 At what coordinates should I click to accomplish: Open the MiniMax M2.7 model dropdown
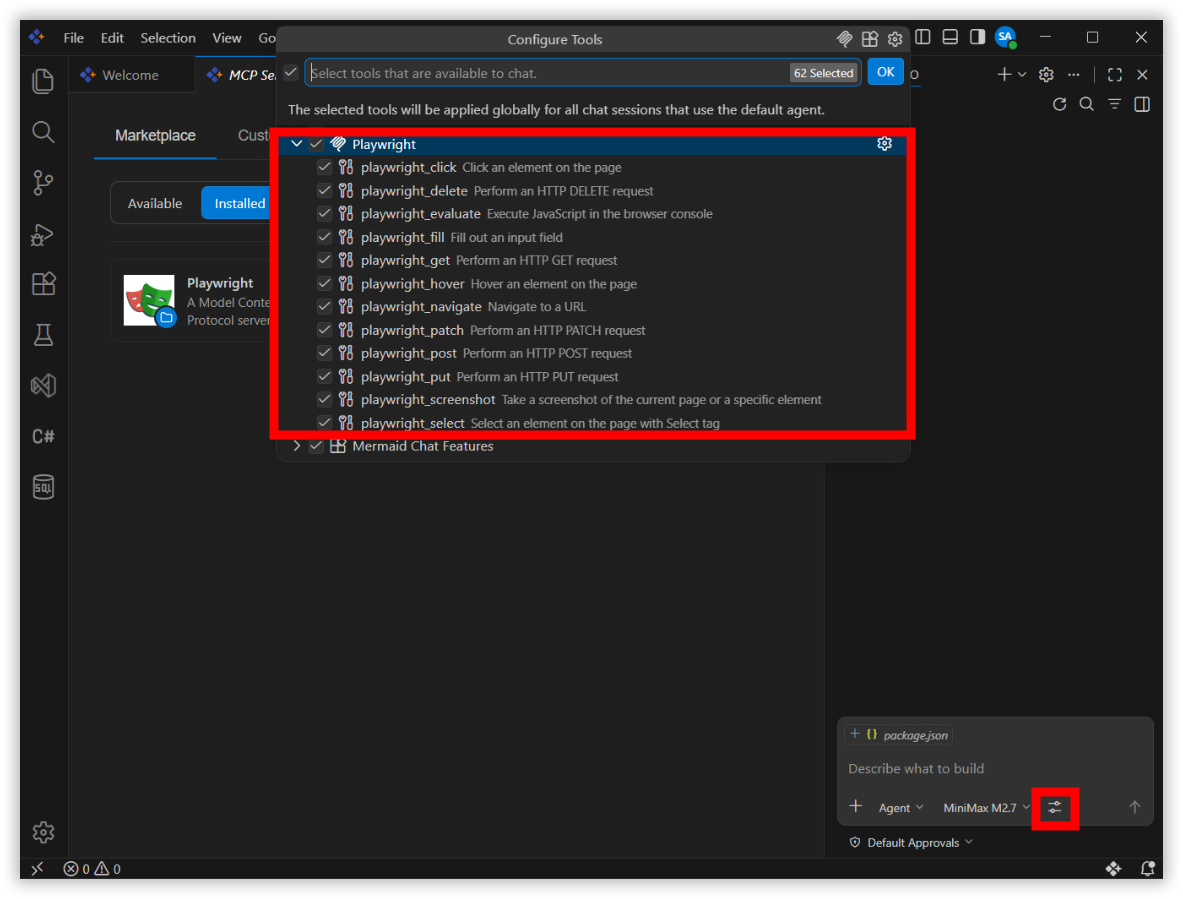[986, 808]
